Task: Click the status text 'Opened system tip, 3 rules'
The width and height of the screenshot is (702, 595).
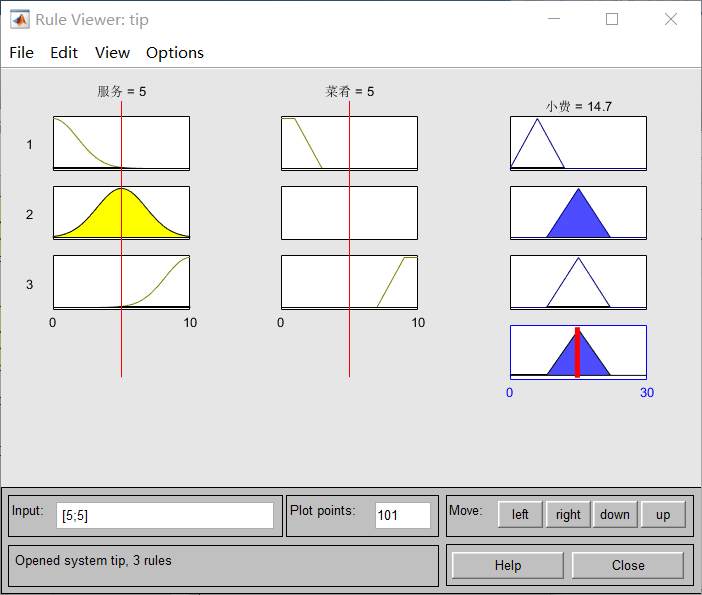Action: [x=93, y=561]
